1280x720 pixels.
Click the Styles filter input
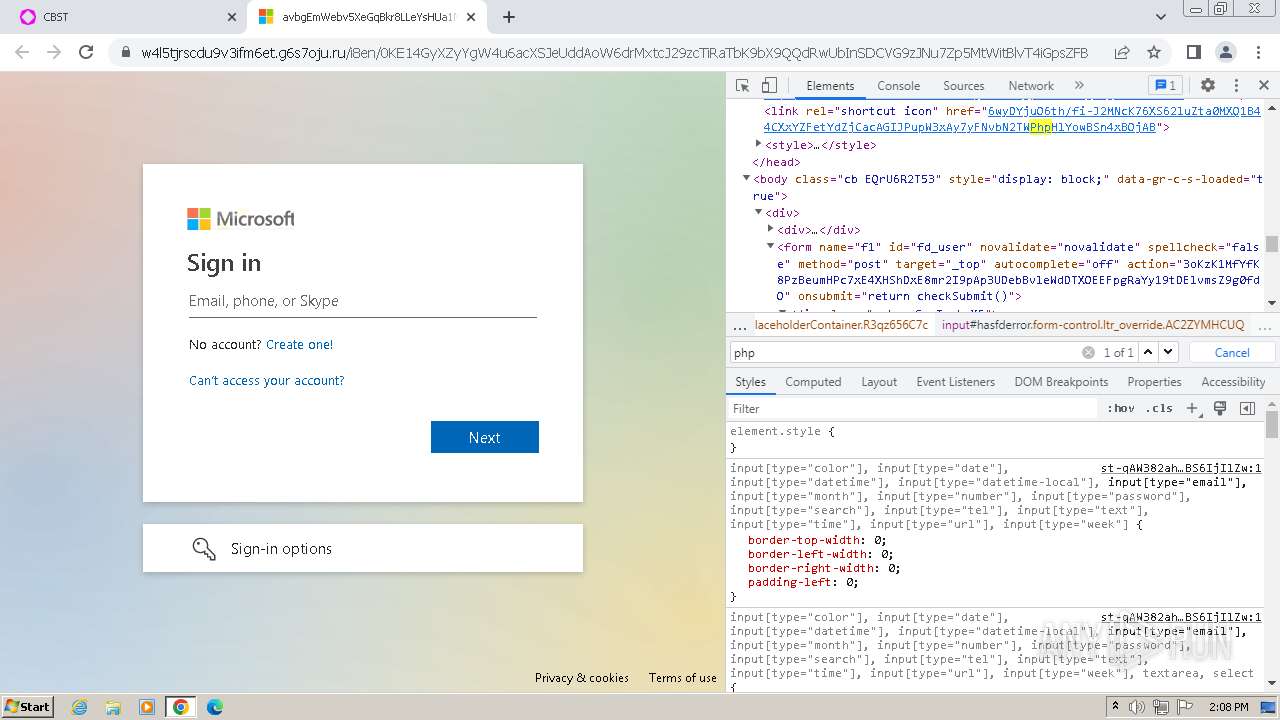click(x=914, y=408)
